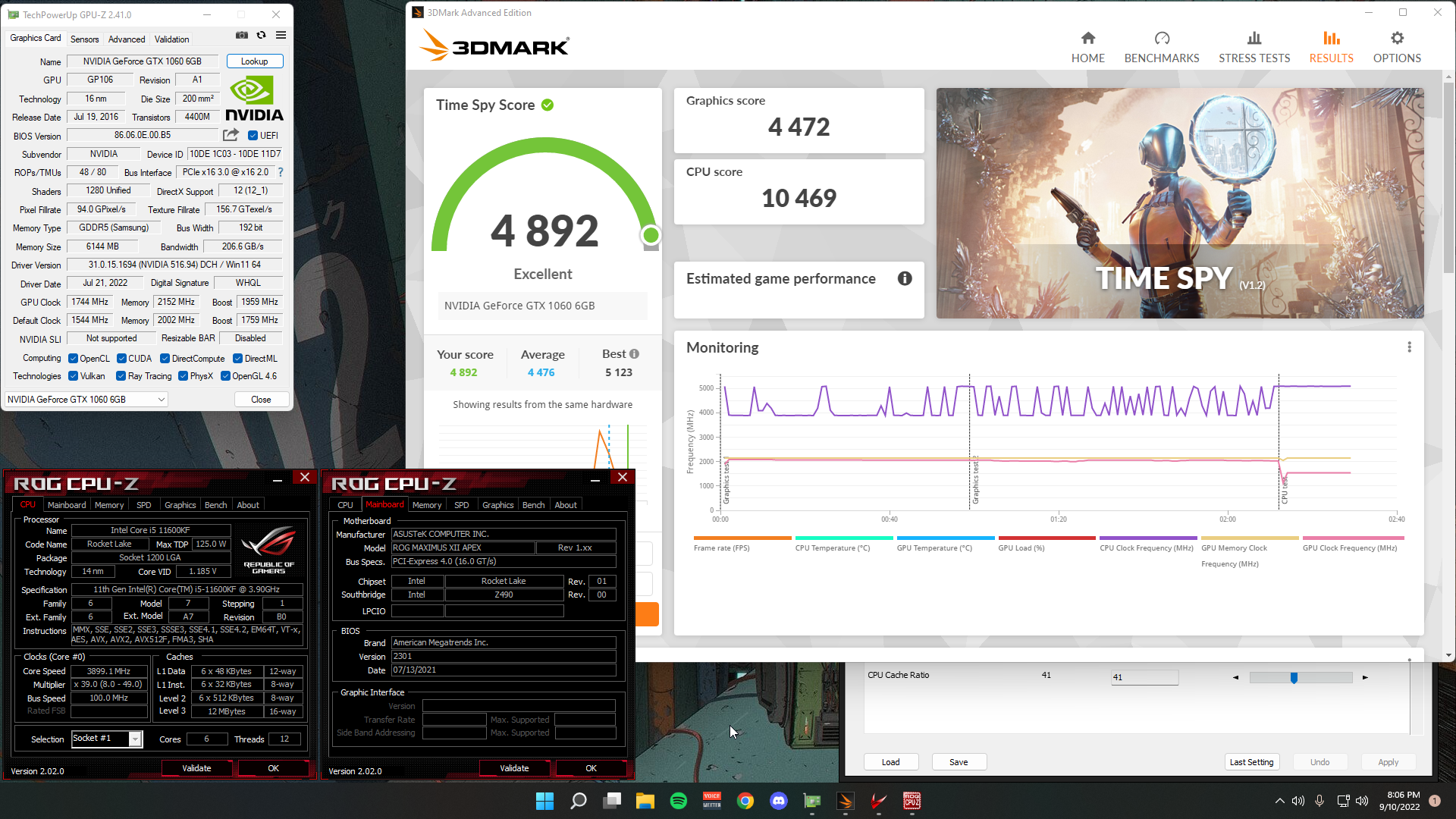Image resolution: width=1456 pixels, height=819 pixels.
Task: Click the Last Setting button
Action: coord(1251,762)
